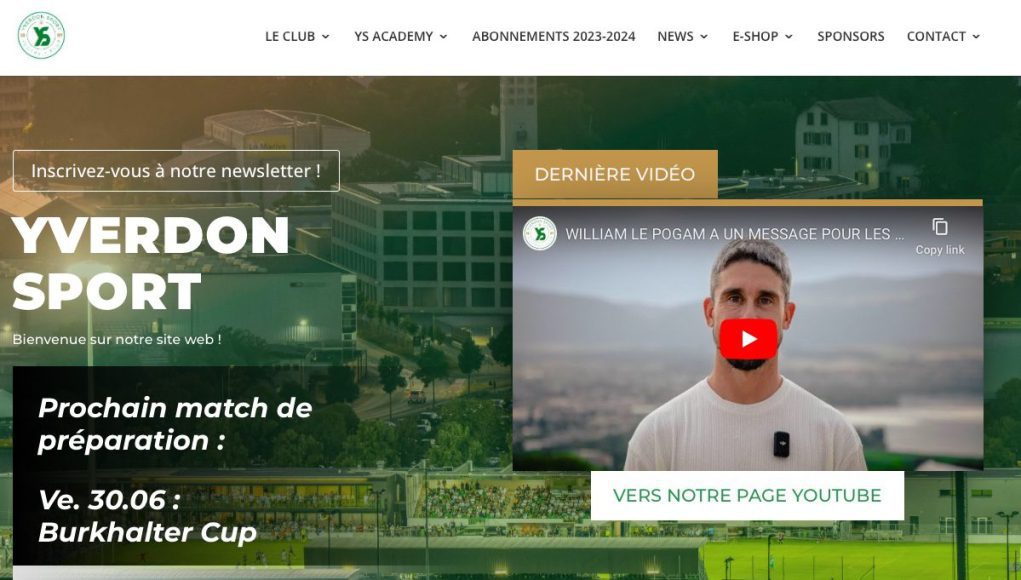Image resolution: width=1021 pixels, height=580 pixels.
Task: Open the video title link text
Action: (734, 234)
